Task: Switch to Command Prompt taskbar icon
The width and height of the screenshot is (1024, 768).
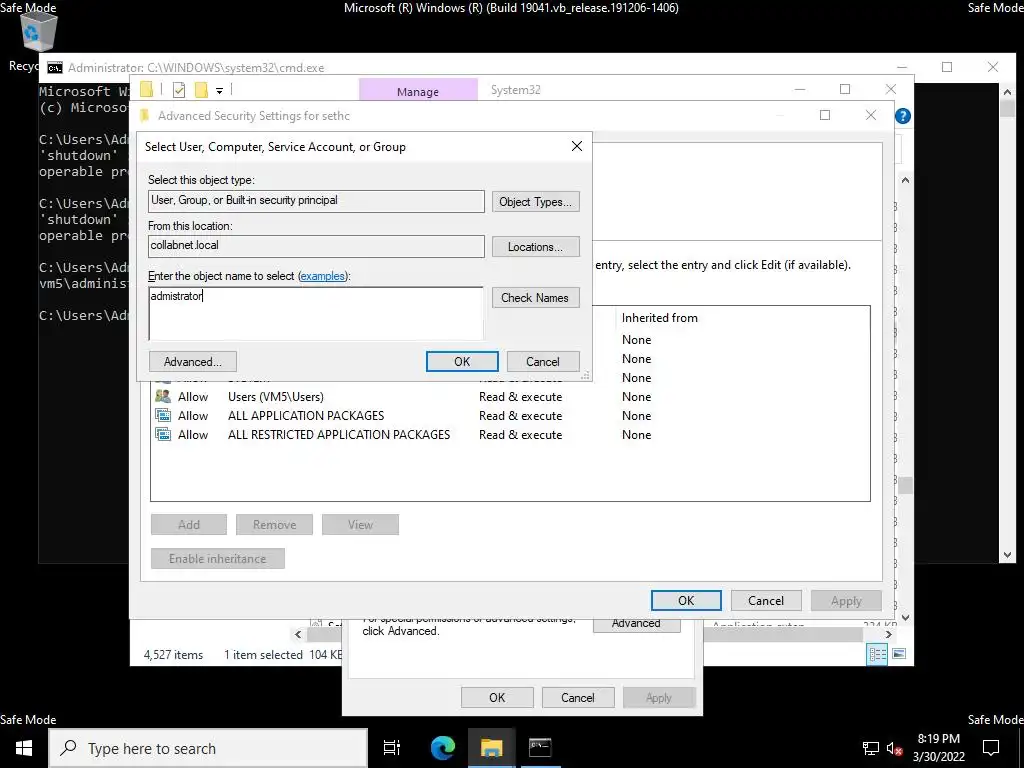Action: click(x=540, y=748)
